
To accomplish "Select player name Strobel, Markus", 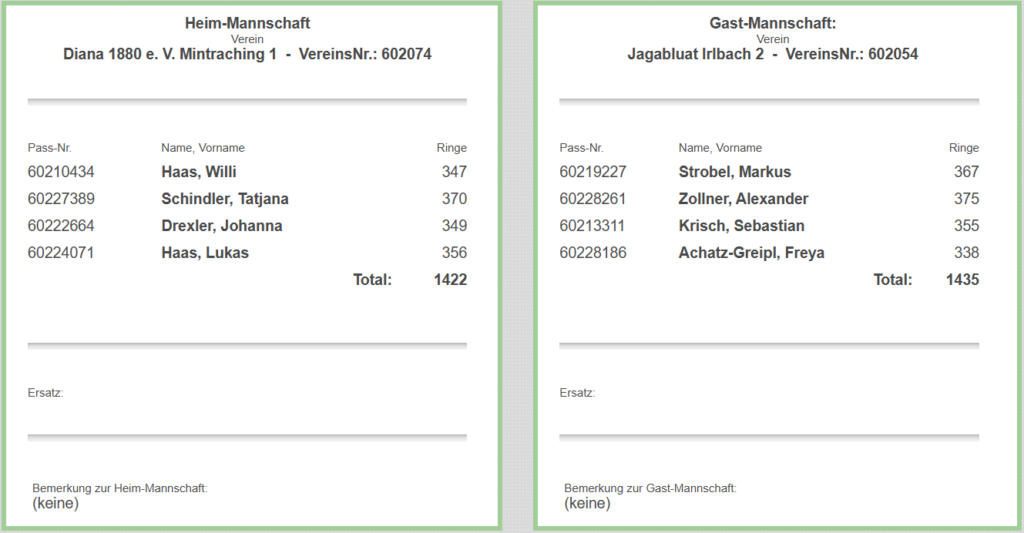I will (x=734, y=172).
